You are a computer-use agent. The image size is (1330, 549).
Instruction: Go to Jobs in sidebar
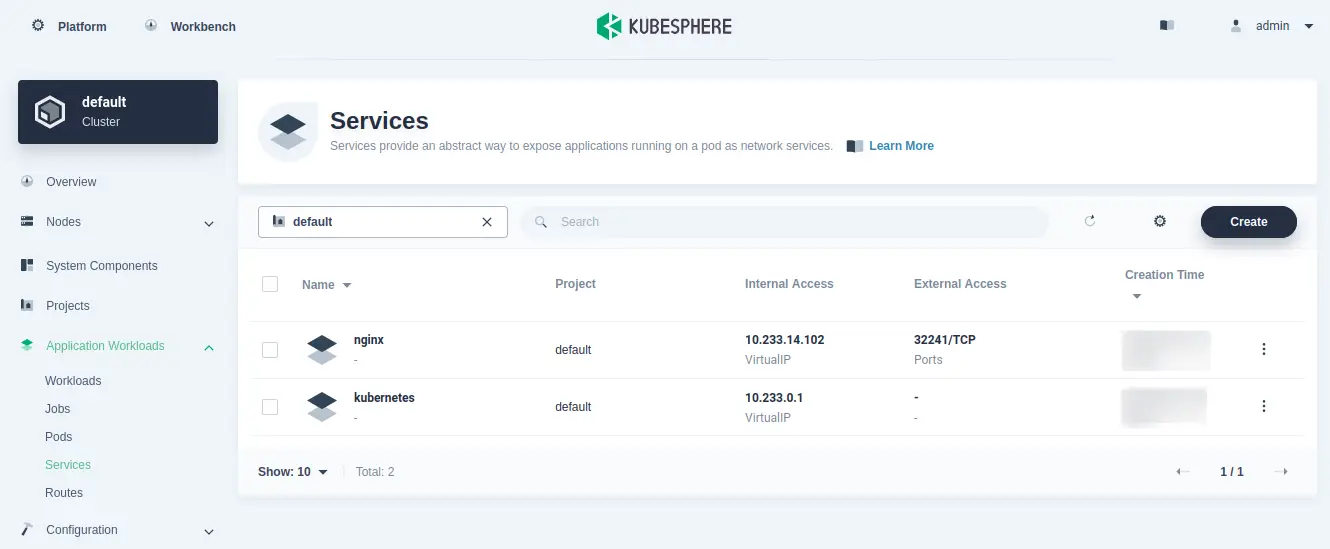[x=58, y=409]
